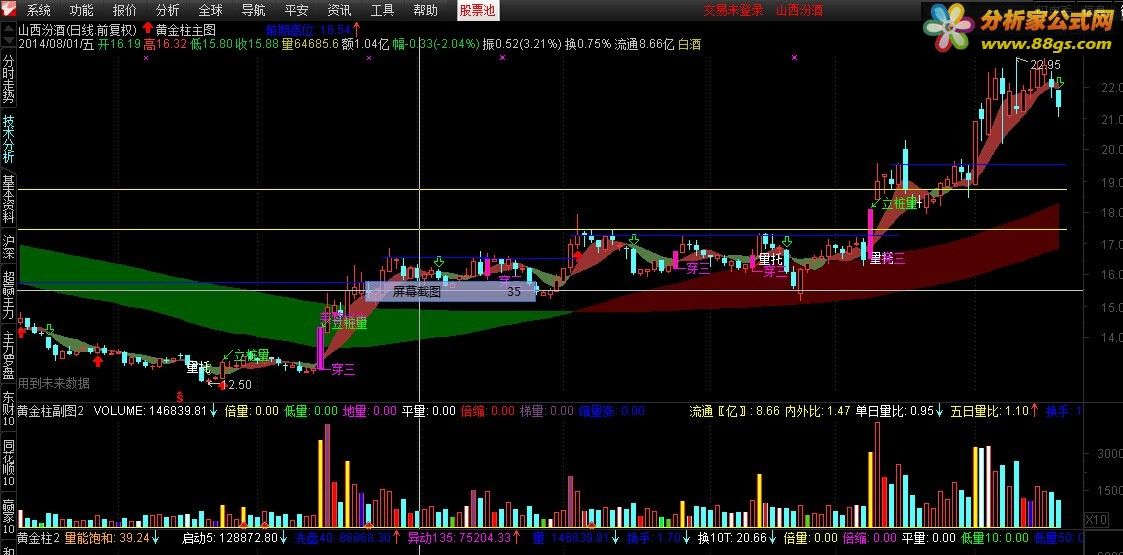Click the 内外比: 1.47 value
Viewport: 1123px width, 555px height.
click(817, 411)
